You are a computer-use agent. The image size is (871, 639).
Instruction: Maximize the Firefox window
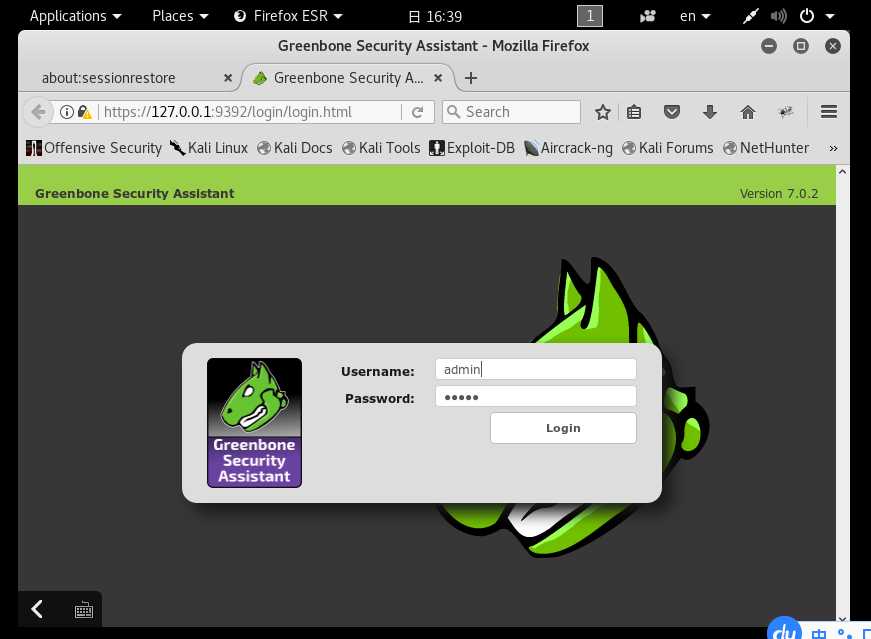(800, 46)
